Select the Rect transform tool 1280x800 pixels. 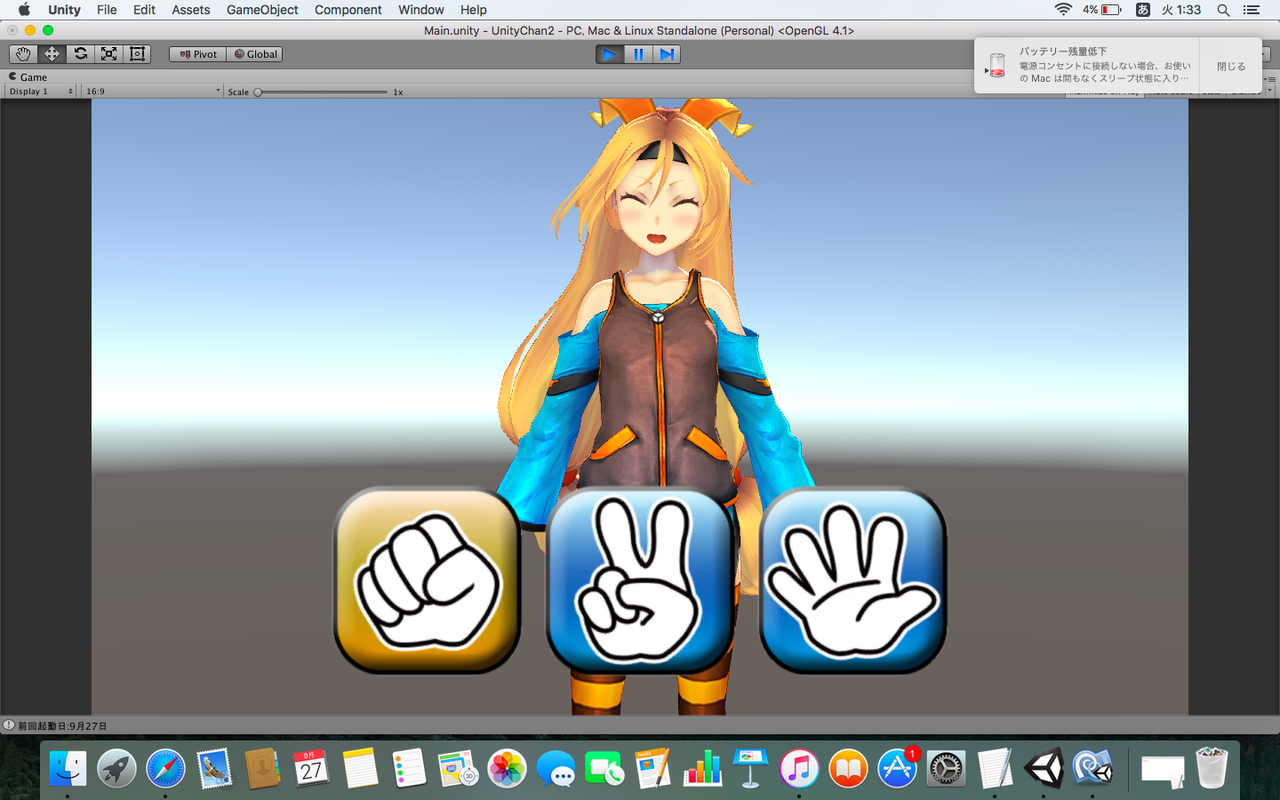(x=137, y=54)
